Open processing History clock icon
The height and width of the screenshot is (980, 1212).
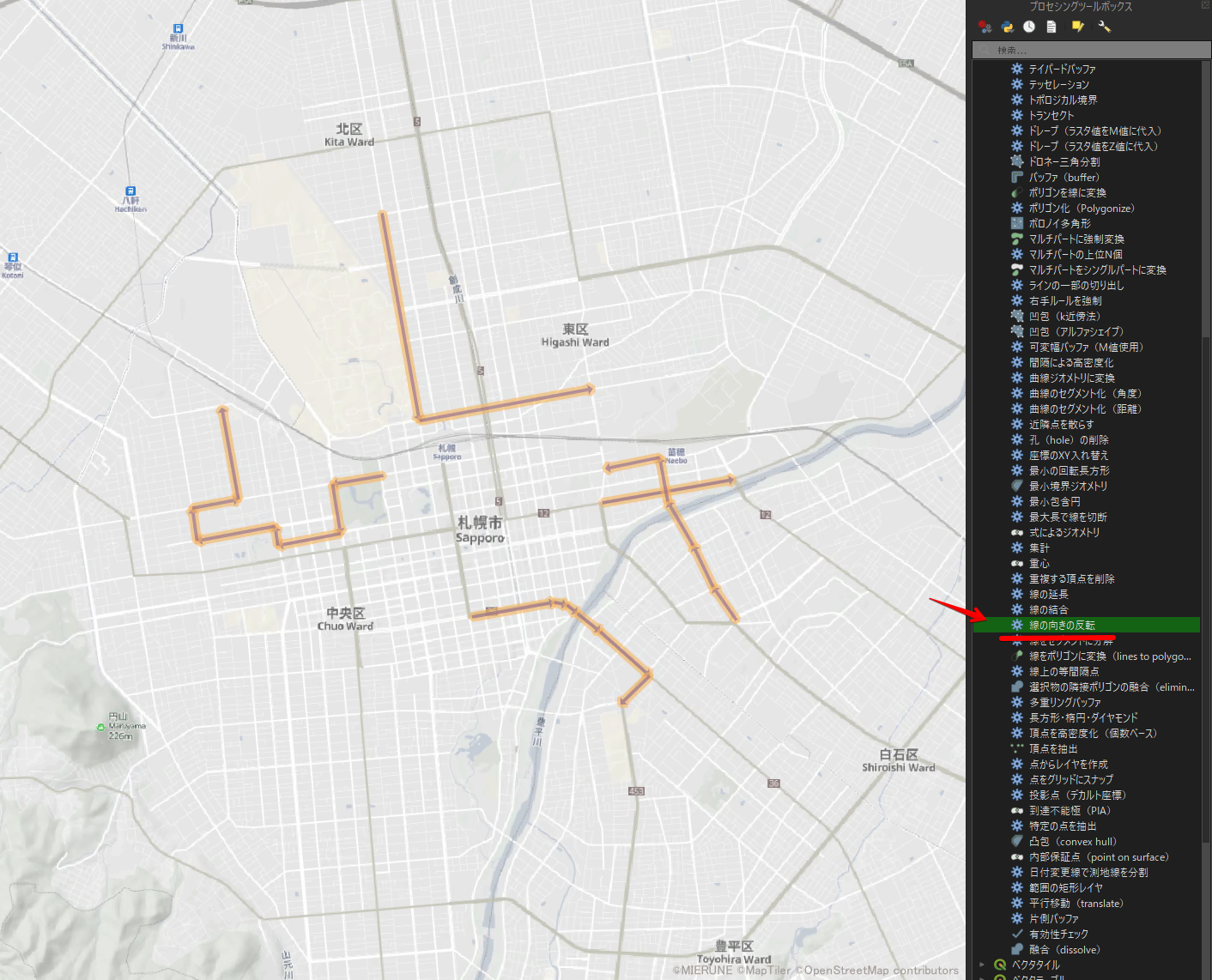click(1029, 27)
